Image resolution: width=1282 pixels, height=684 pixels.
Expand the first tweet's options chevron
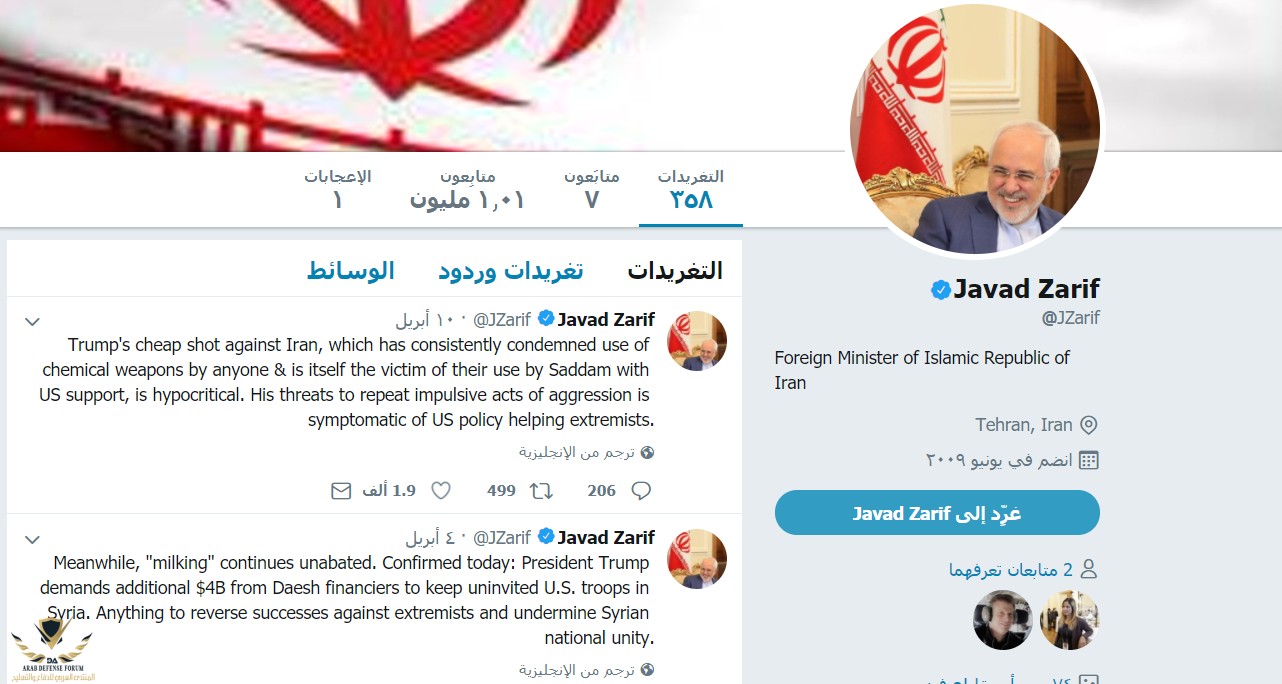tap(32, 321)
